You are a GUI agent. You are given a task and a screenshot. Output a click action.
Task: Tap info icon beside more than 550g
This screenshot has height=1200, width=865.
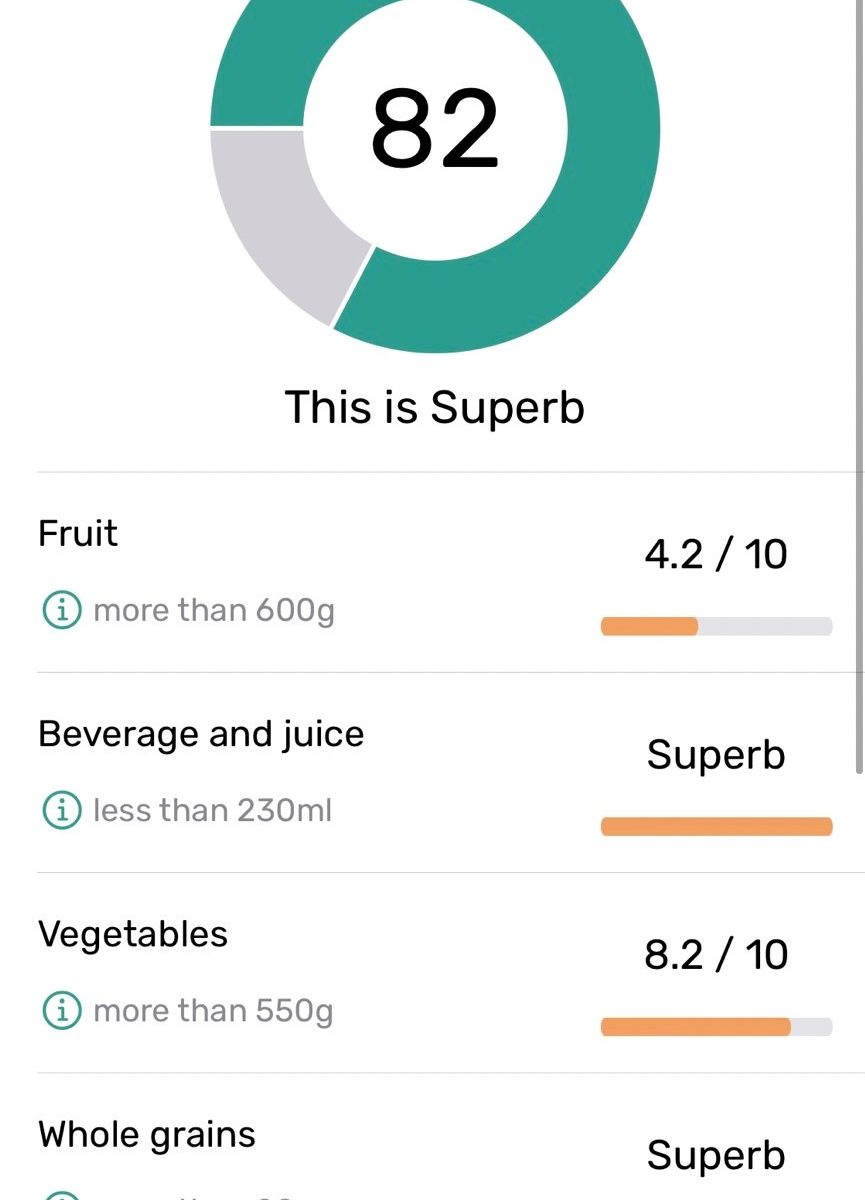click(61, 1011)
